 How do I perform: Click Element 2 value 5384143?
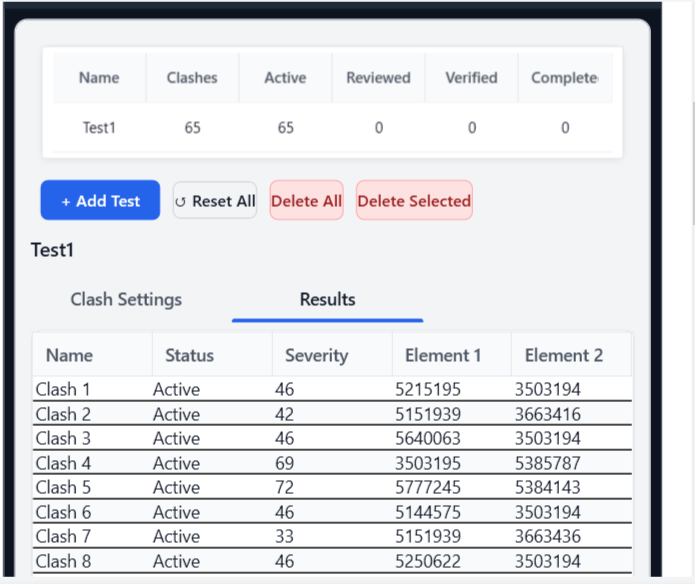[x=548, y=487]
